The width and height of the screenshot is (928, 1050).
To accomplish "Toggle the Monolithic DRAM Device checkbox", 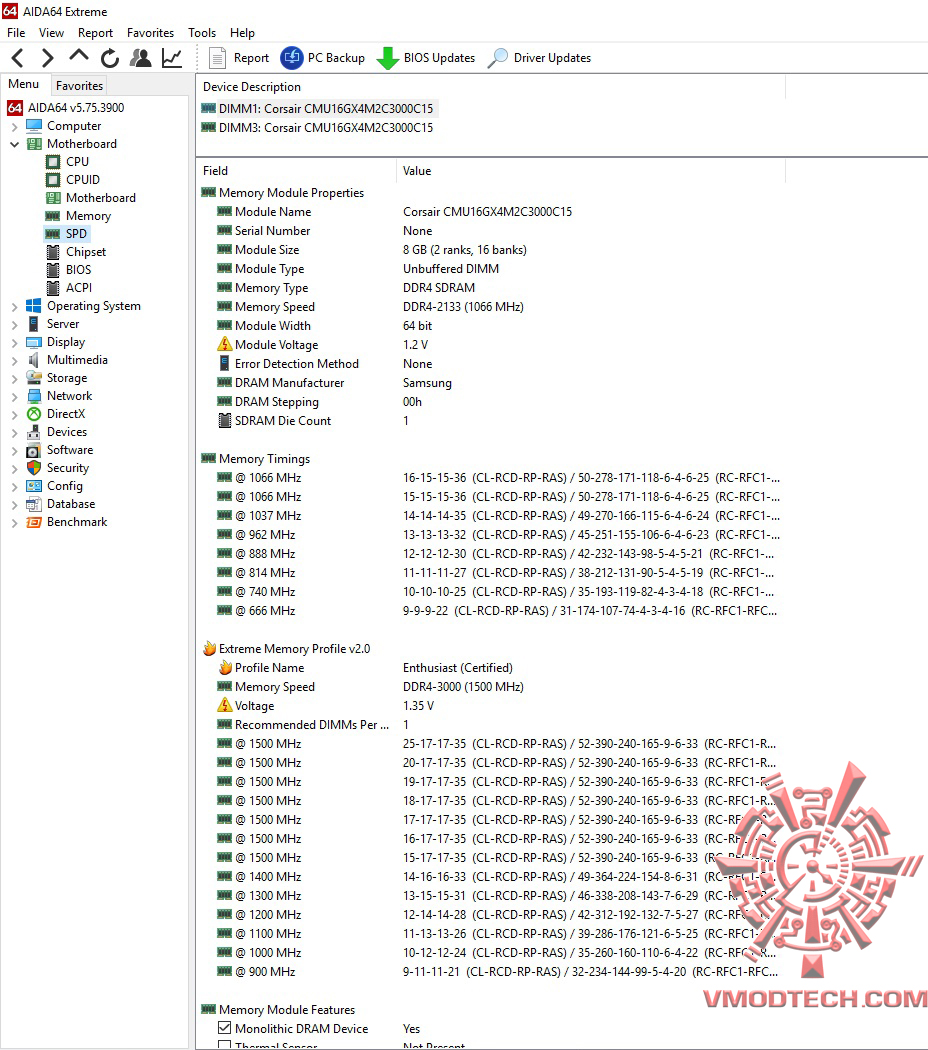I will [x=225, y=1028].
